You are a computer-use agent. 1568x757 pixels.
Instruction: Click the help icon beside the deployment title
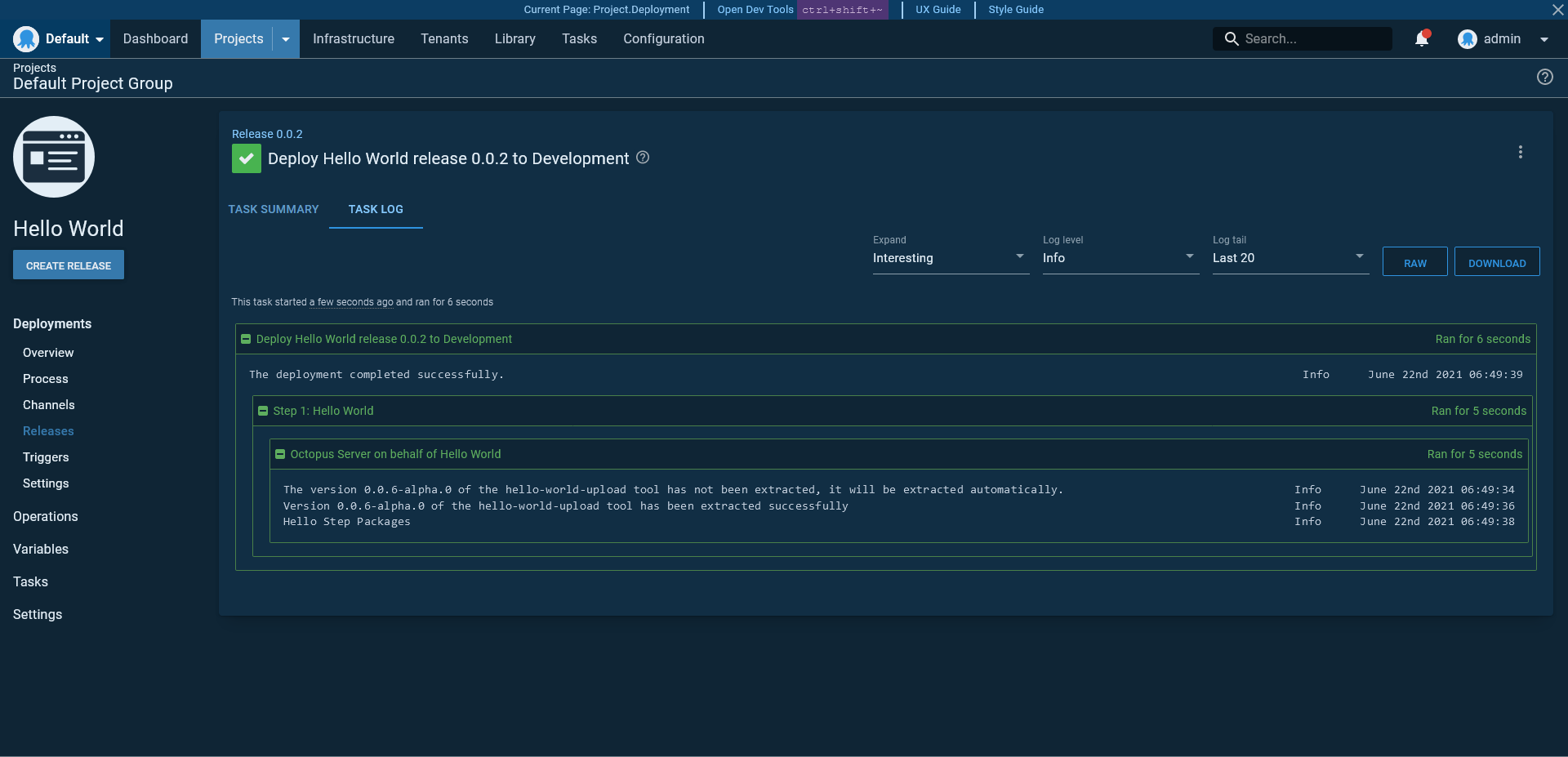[x=643, y=158]
